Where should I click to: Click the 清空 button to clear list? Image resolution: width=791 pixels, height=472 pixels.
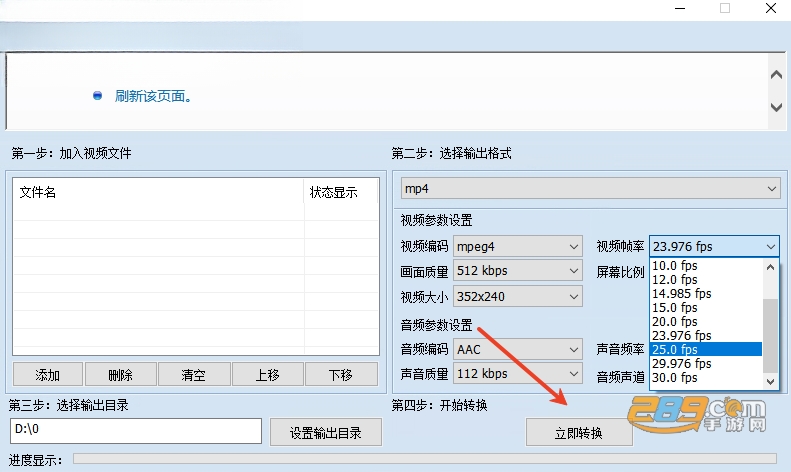(193, 375)
